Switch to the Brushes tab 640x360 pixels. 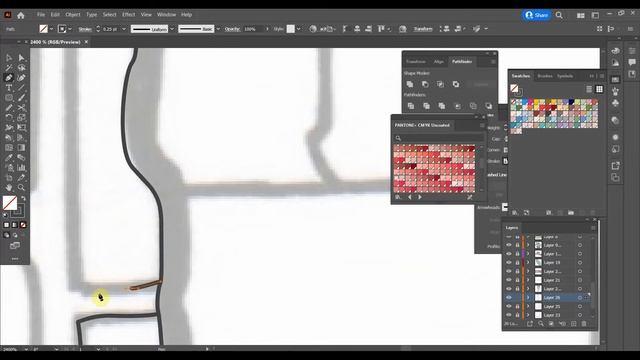pos(545,76)
